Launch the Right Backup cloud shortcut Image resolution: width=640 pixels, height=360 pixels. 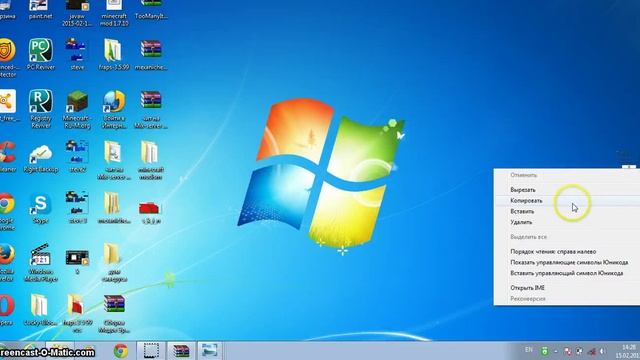[x=40, y=158]
